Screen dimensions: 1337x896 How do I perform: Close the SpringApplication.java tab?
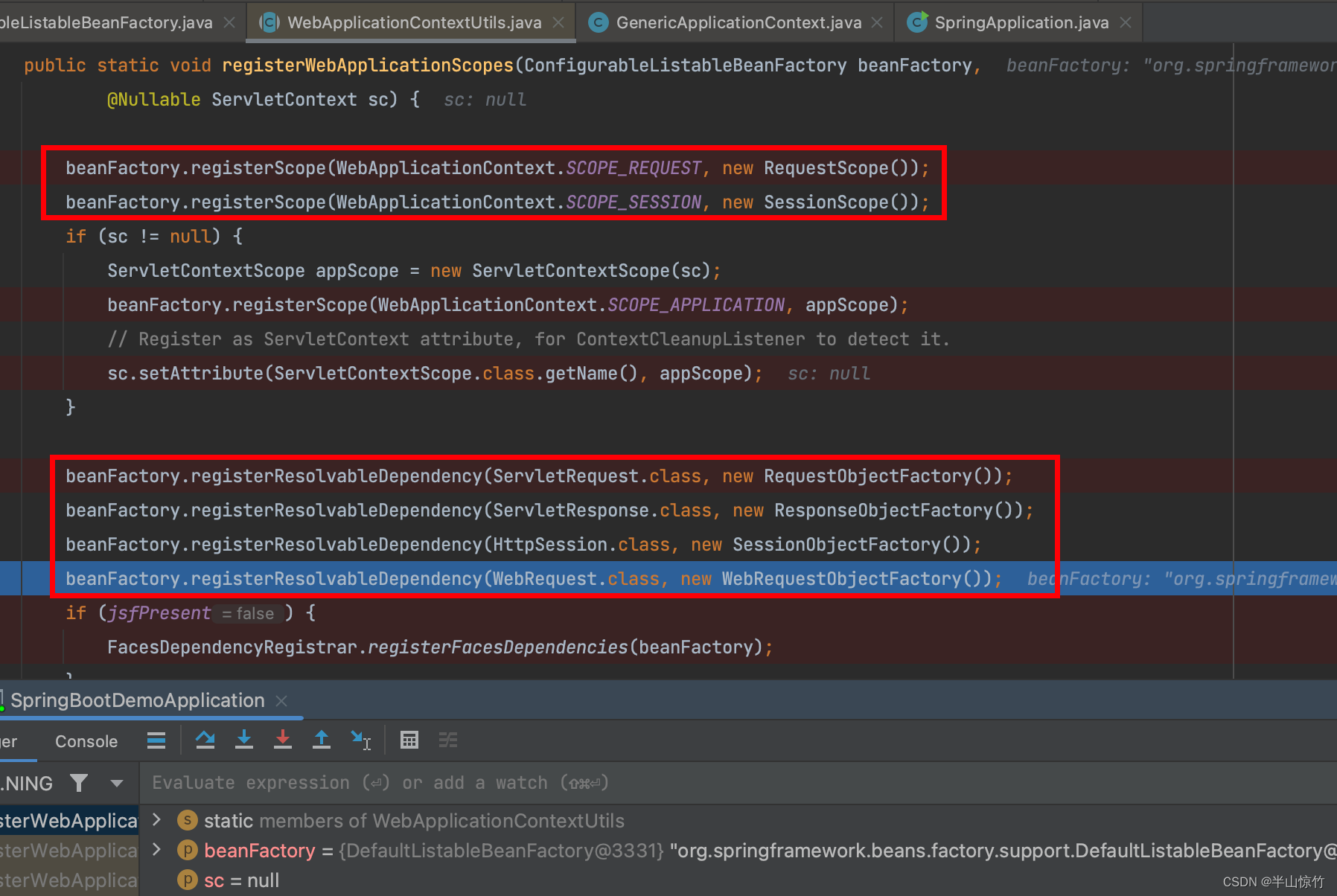[1126, 22]
